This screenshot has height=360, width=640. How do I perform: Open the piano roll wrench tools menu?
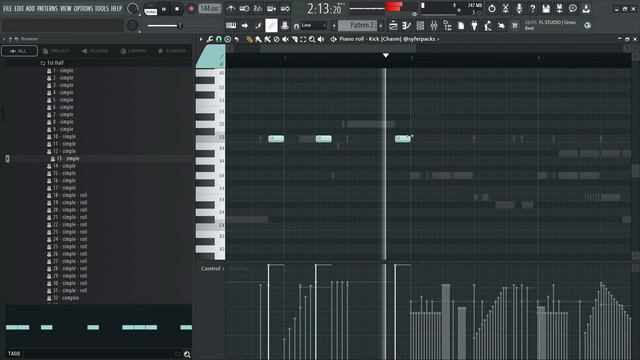click(x=210, y=39)
